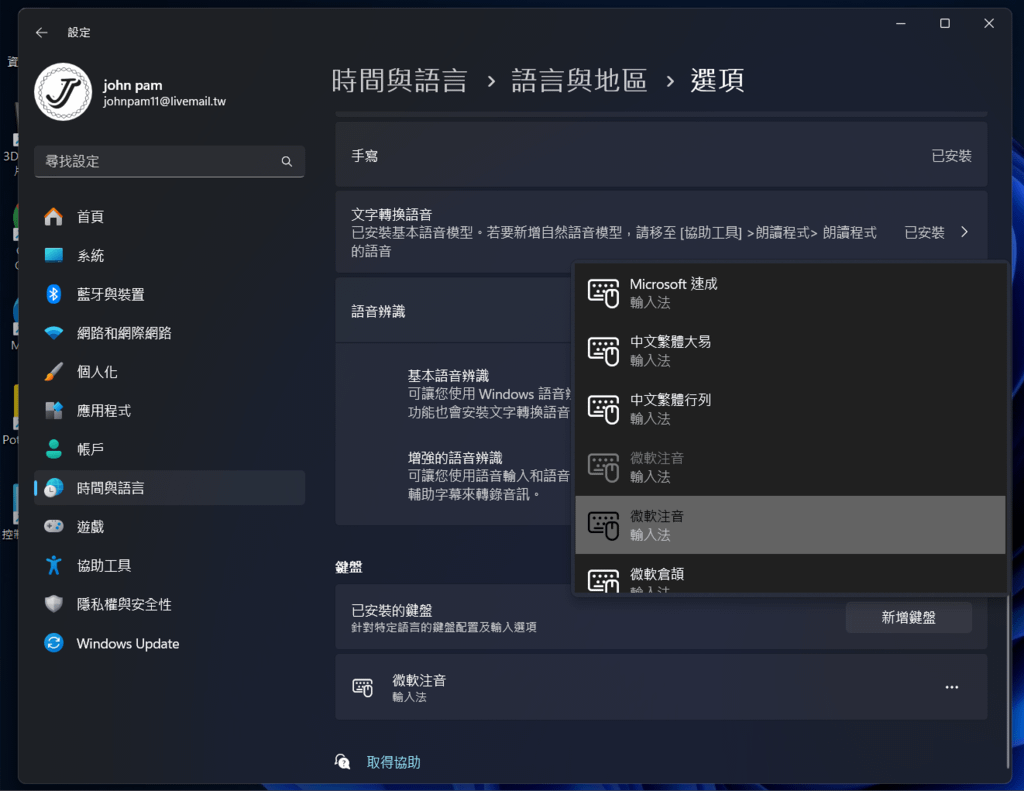Select 時間與語言 in the sidebar

169,488
